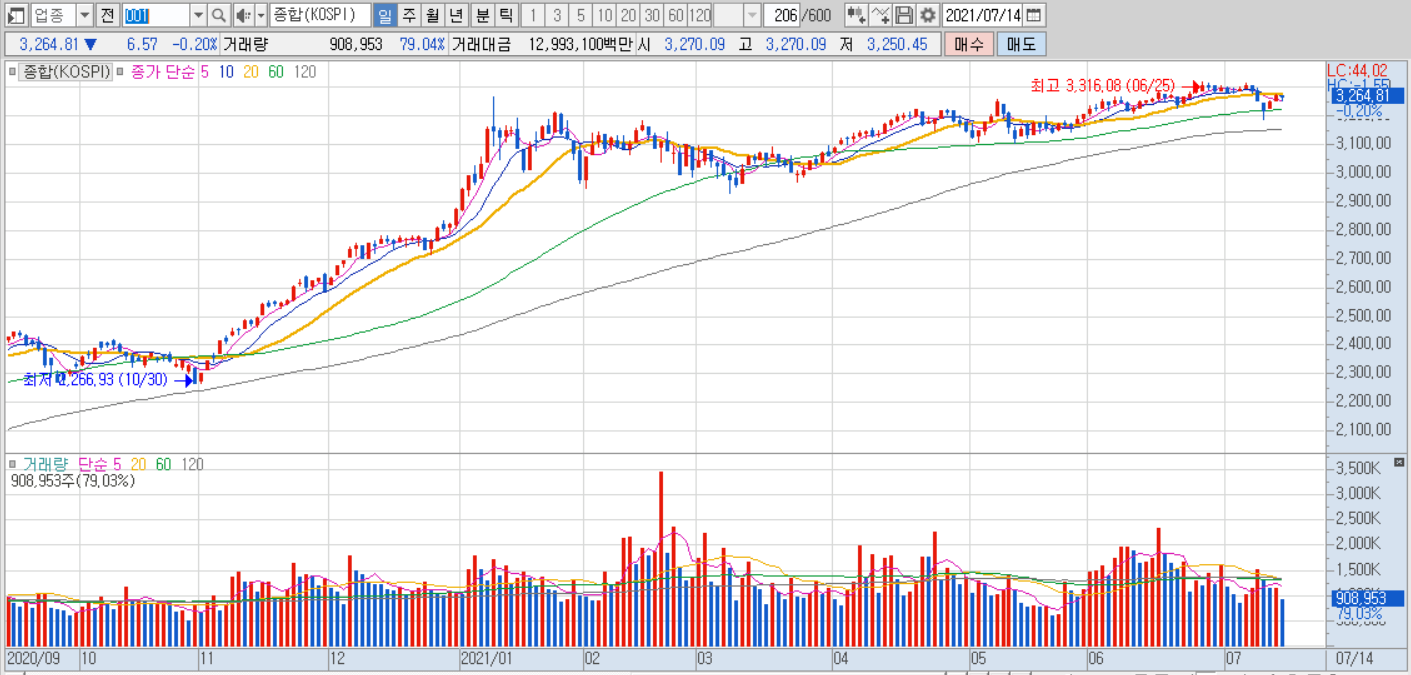This screenshot has width=1411, height=675.
Task: Select the 일 daily period toggle
Action: pyautogui.click(x=385, y=15)
